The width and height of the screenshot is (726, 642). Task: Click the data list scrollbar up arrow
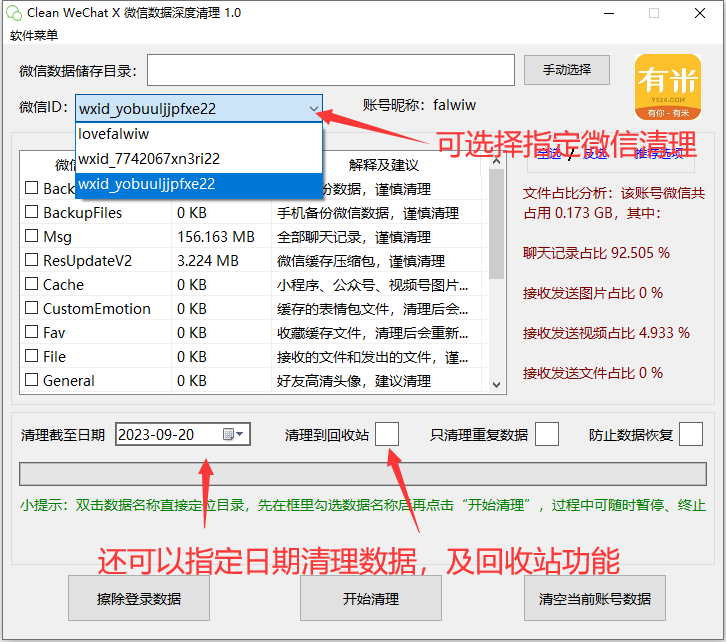[x=496, y=161]
